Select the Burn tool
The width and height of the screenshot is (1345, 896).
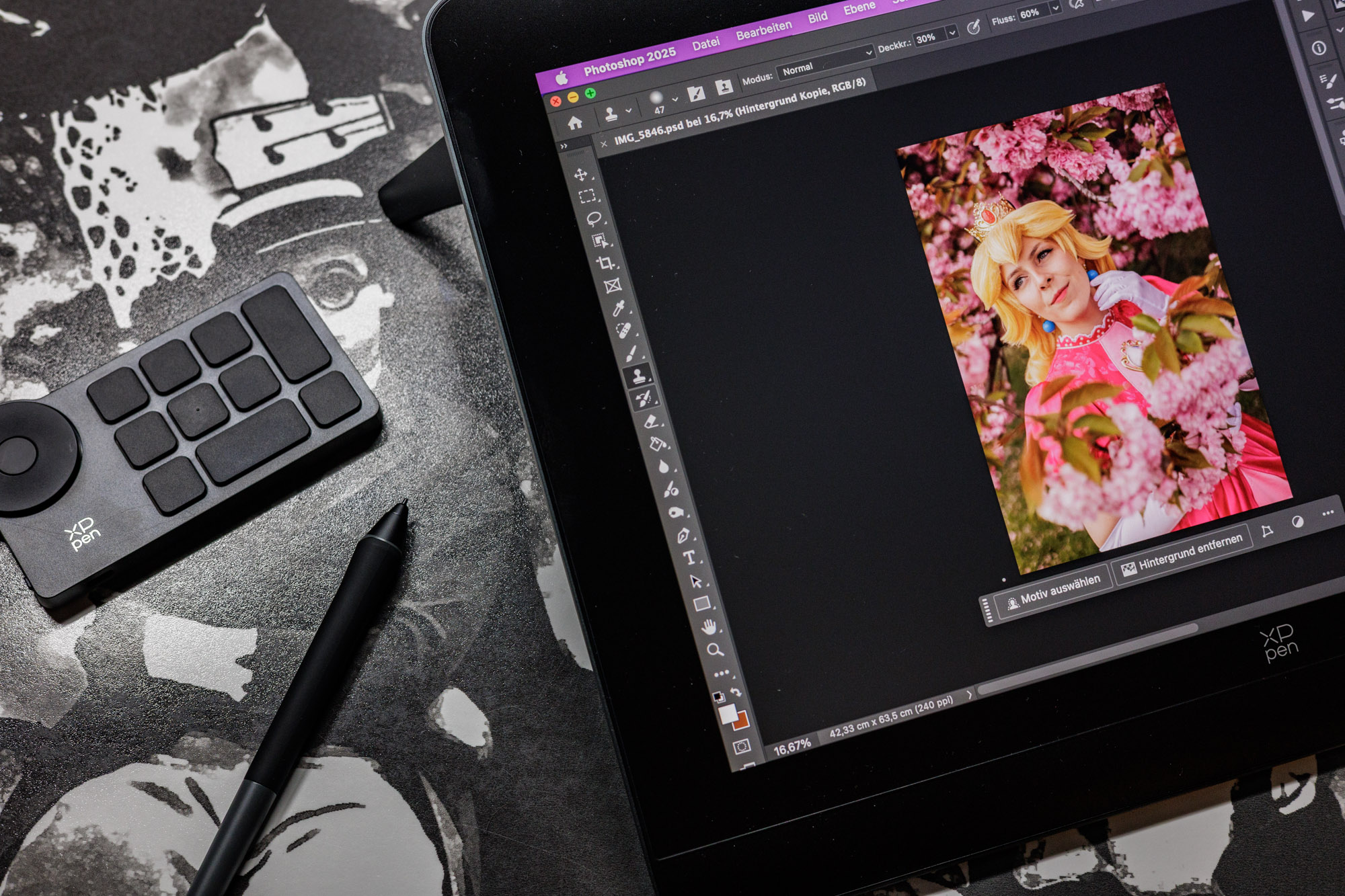point(677,512)
